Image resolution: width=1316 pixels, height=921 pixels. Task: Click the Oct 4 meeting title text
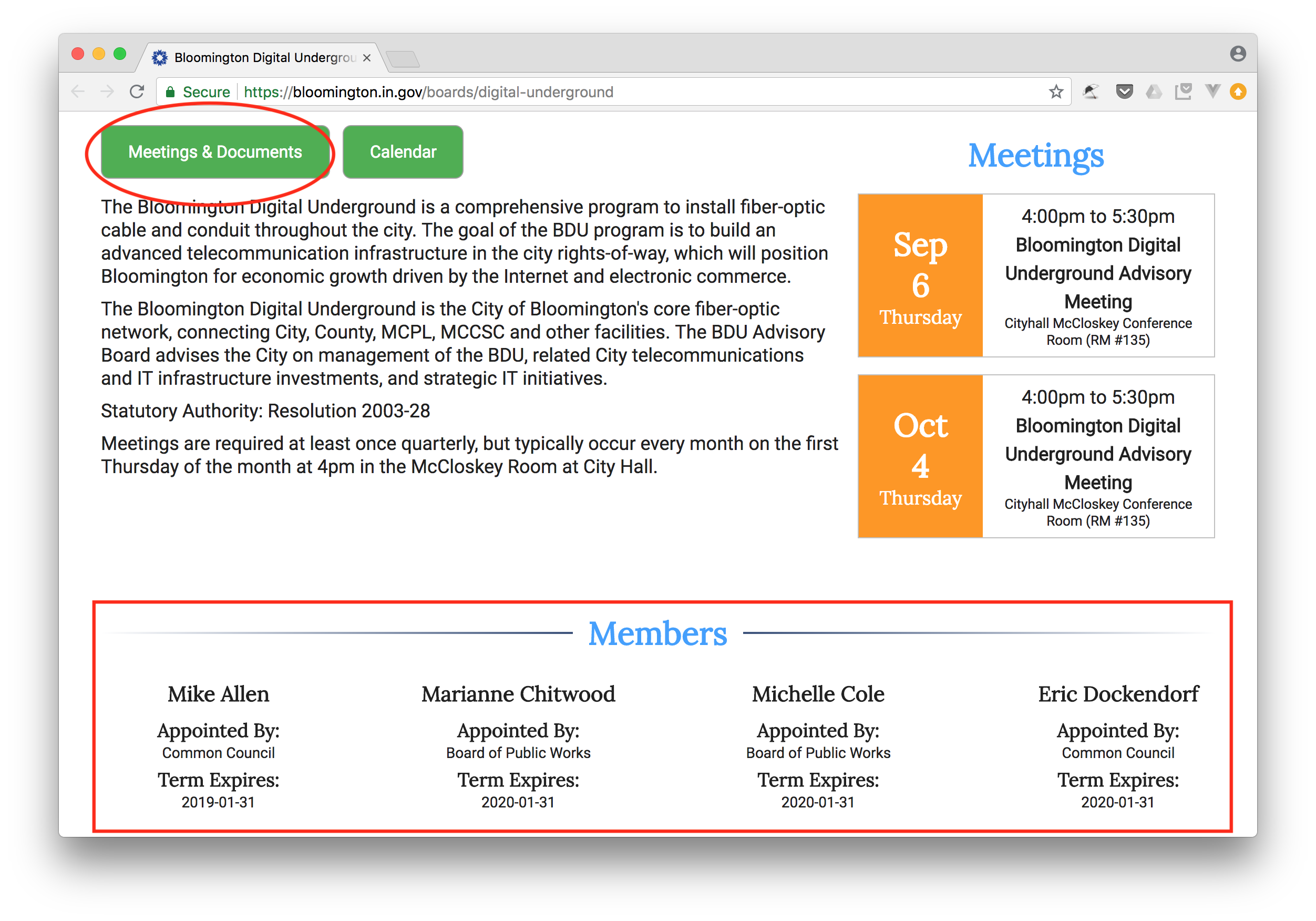pyautogui.click(x=1097, y=454)
